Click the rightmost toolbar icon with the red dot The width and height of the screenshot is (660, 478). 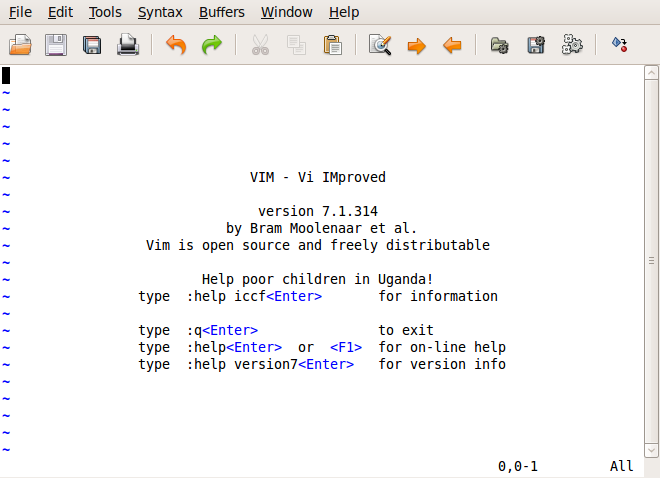tap(620, 45)
